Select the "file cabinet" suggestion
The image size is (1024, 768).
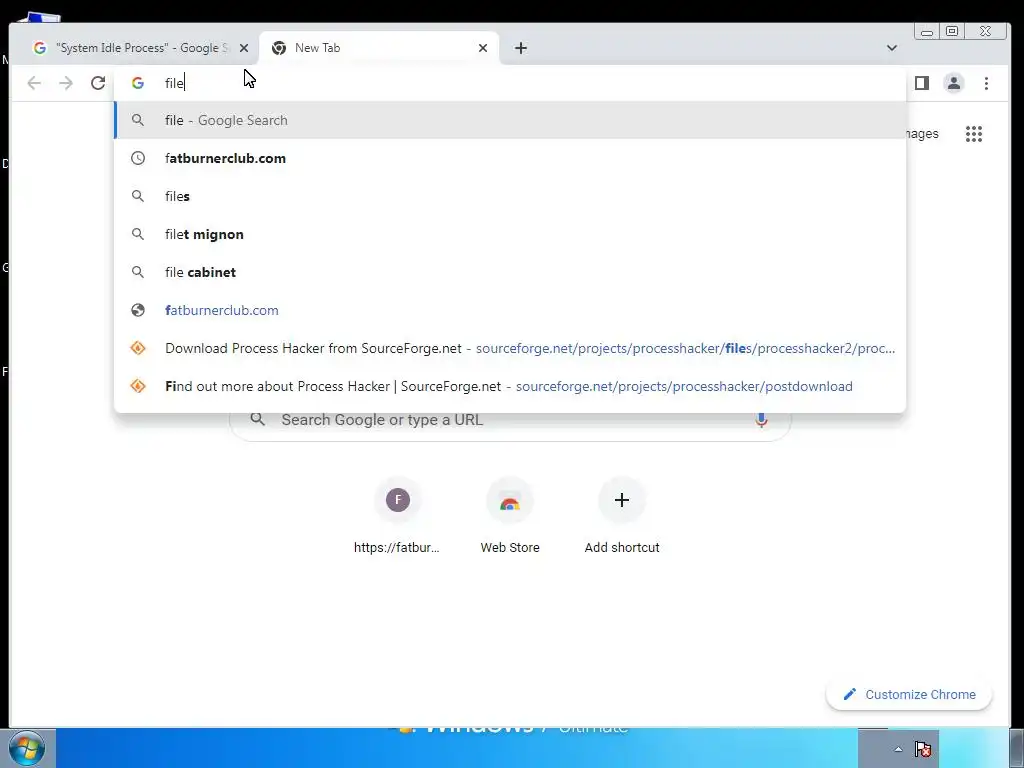(510, 272)
